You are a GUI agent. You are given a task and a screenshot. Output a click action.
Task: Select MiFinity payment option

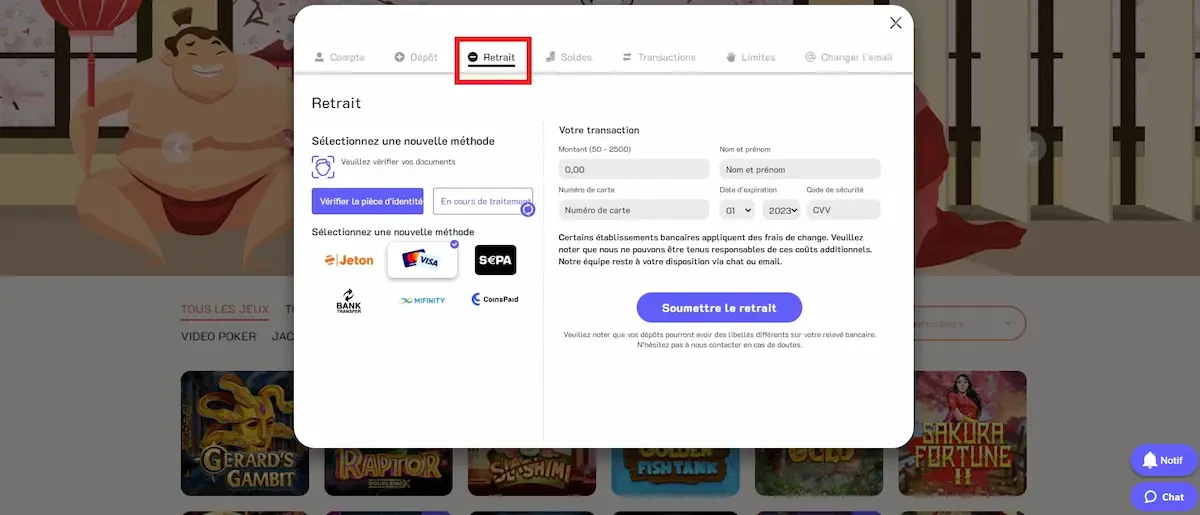coord(422,300)
